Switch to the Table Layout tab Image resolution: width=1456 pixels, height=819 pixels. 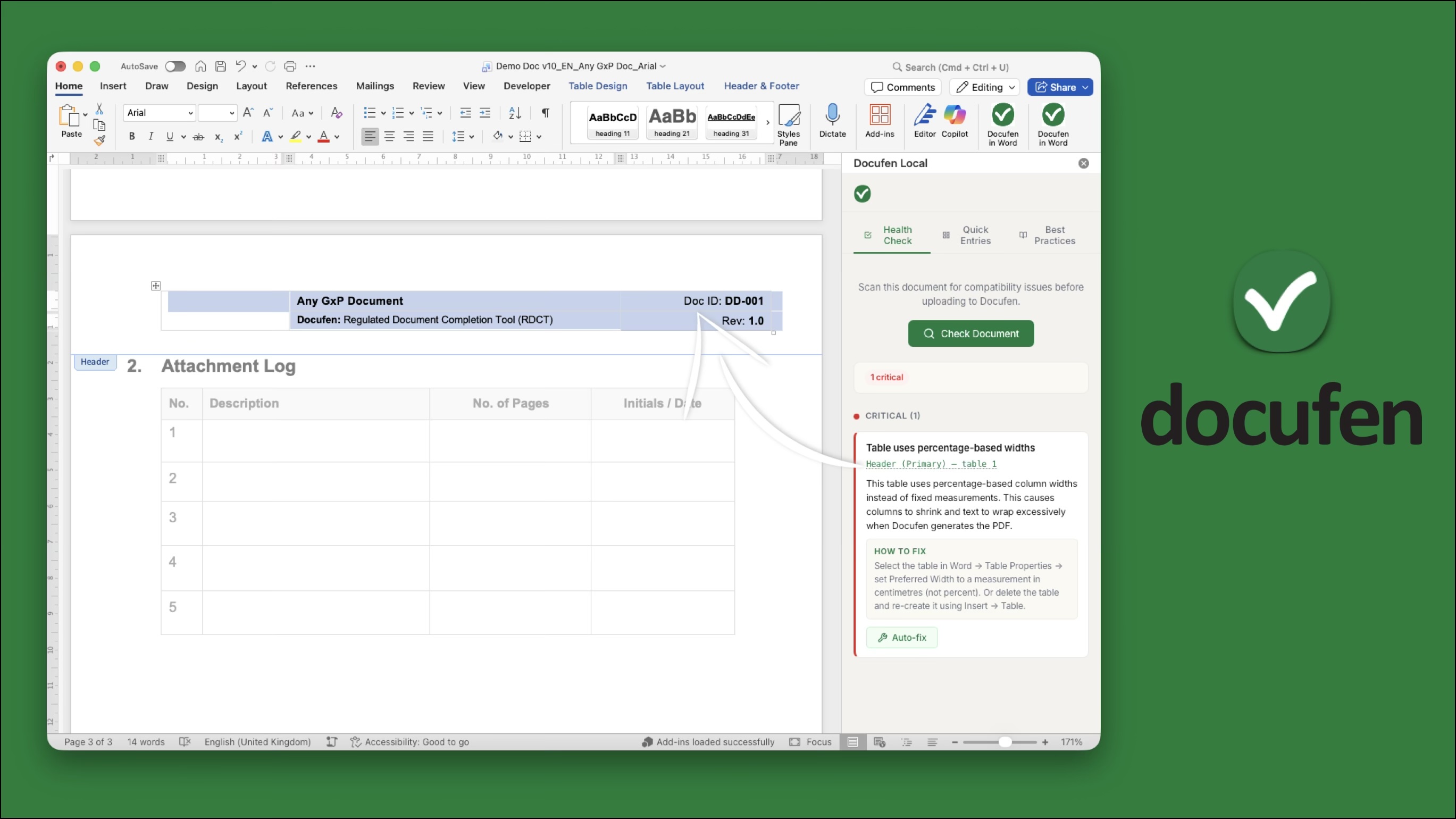(x=675, y=86)
